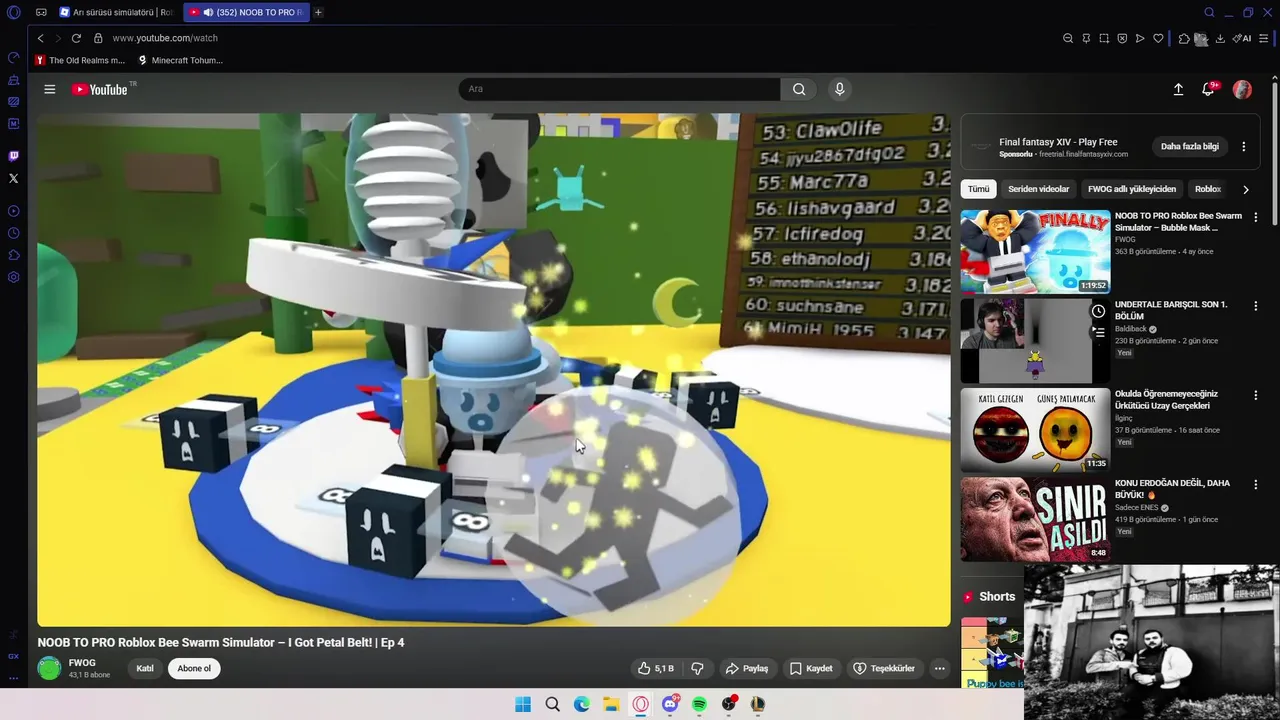
Task: Share video with Paylaş button
Action: tap(747, 668)
